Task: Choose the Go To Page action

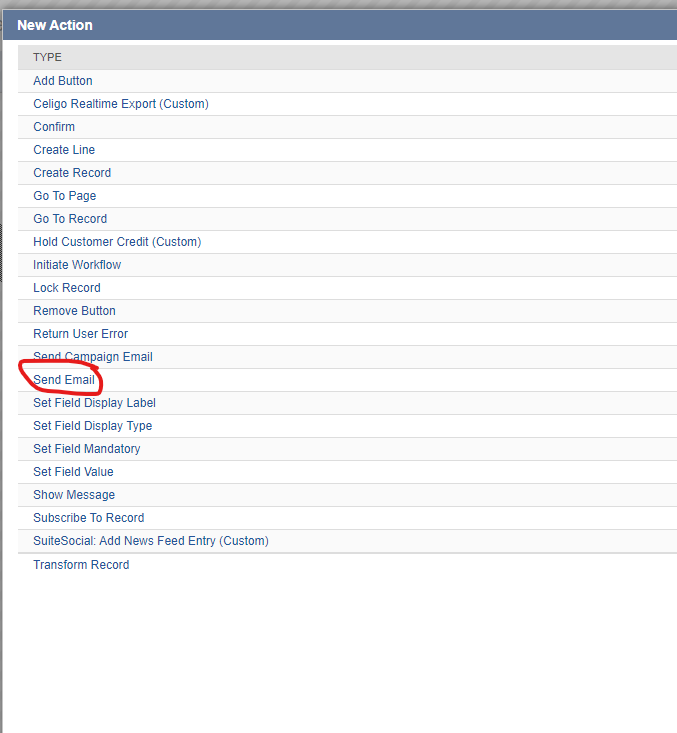Action: point(65,196)
